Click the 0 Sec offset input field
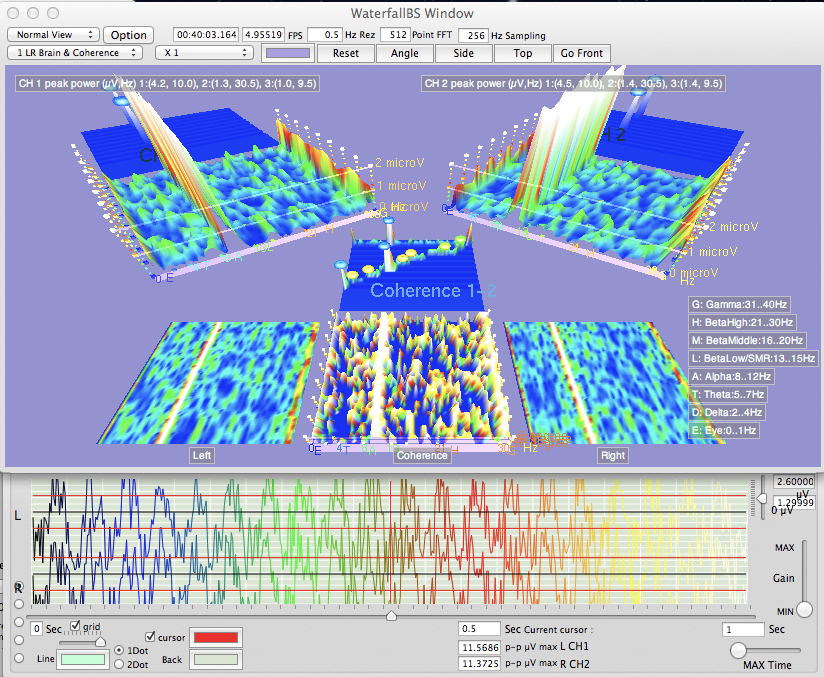 coord(36,629)
